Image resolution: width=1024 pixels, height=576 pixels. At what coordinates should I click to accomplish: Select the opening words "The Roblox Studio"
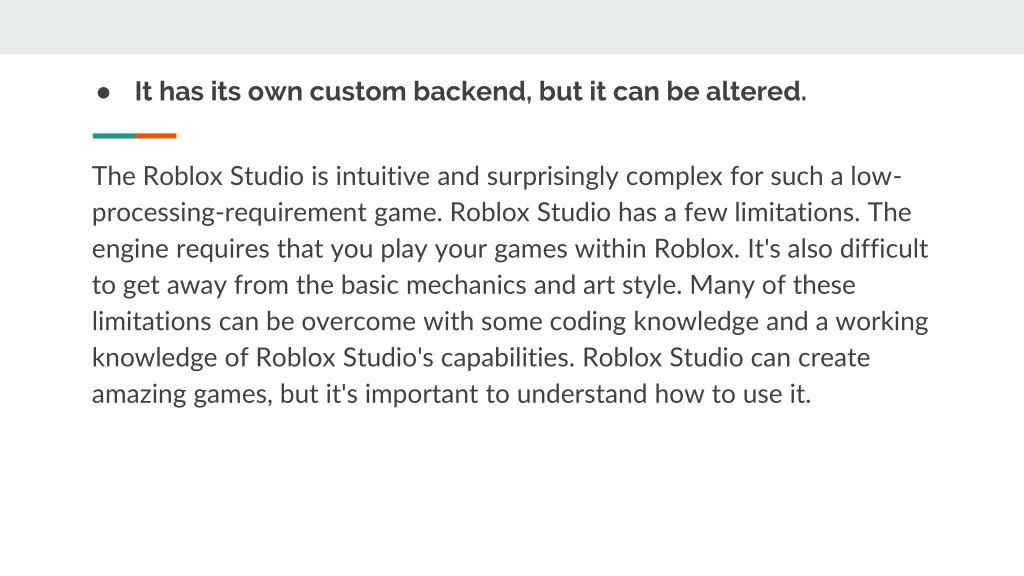pyautogui.click(x=198, y=176)
